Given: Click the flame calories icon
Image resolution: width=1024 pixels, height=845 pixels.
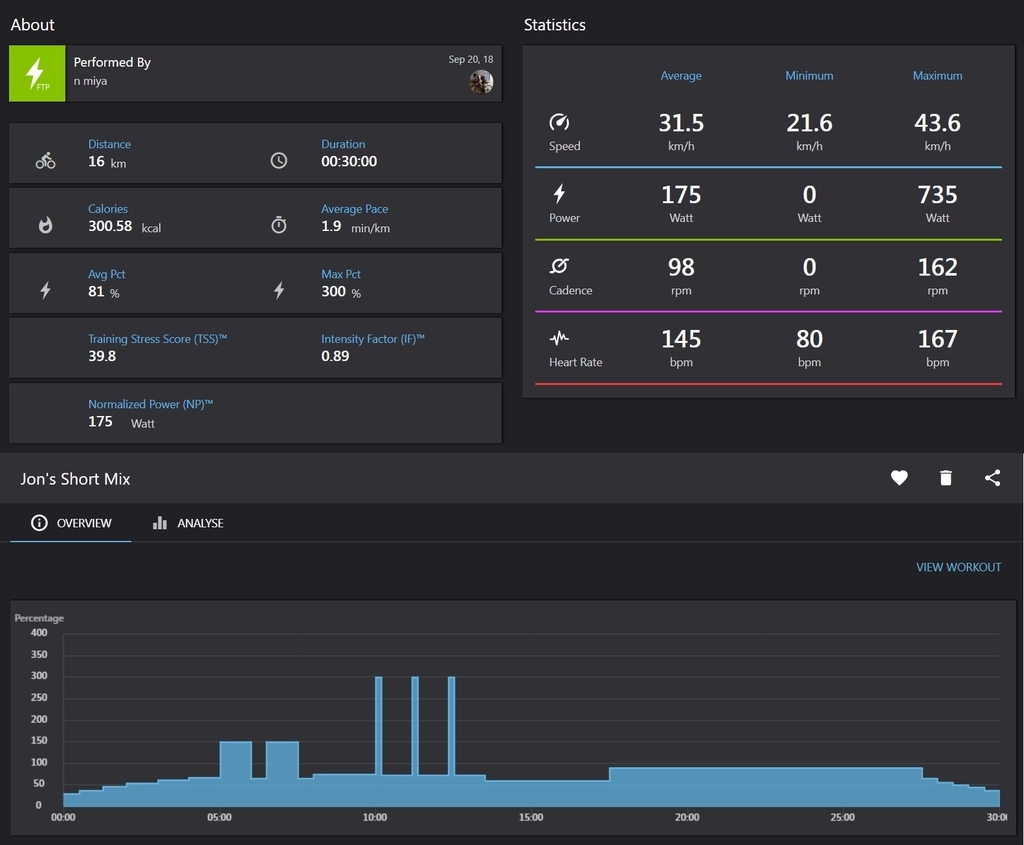Looking at the screenshot, I should (x=45, y=225).
